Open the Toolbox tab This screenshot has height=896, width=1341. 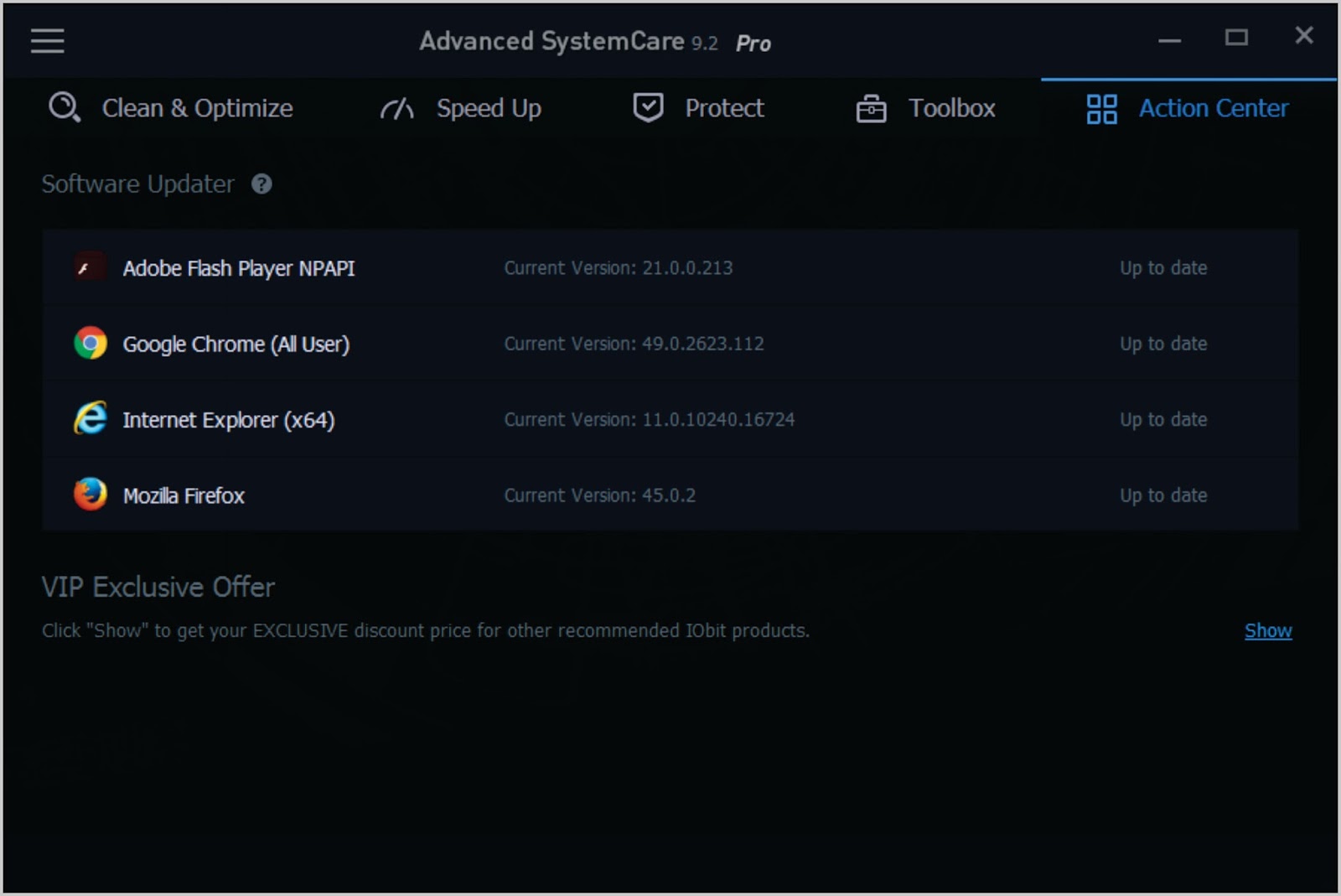pos(925,108)
